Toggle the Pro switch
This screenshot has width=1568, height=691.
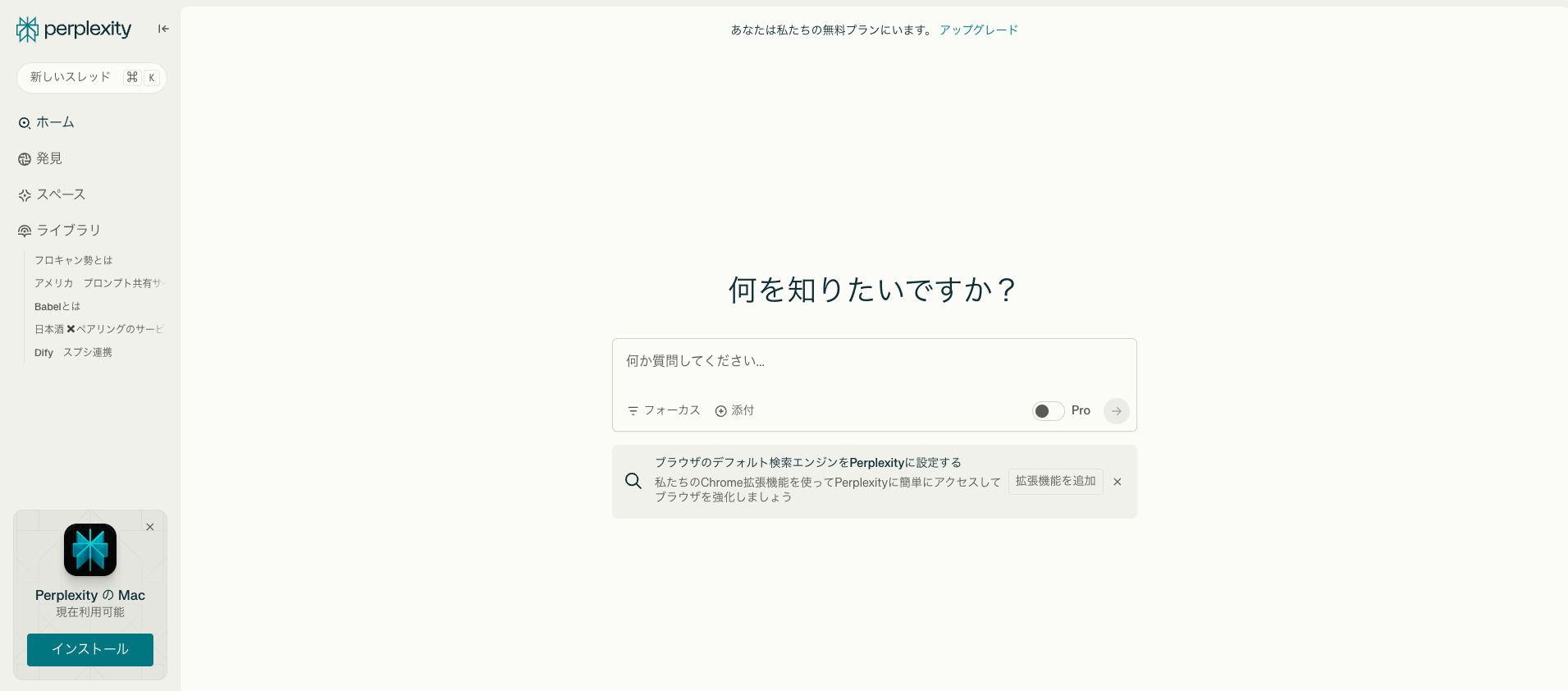[x=1048, y=411]
